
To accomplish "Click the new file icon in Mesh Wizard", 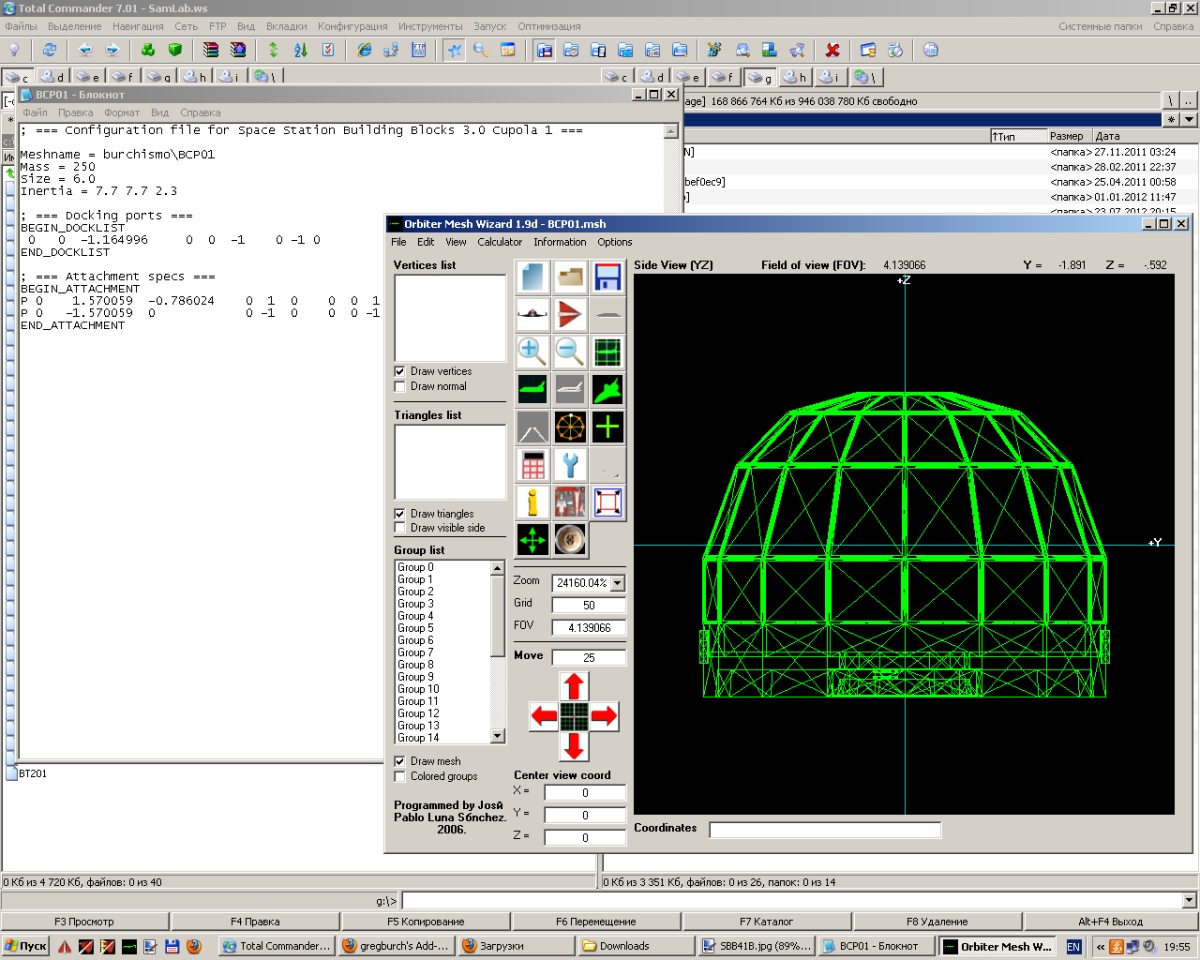I will tap(533, 277).
